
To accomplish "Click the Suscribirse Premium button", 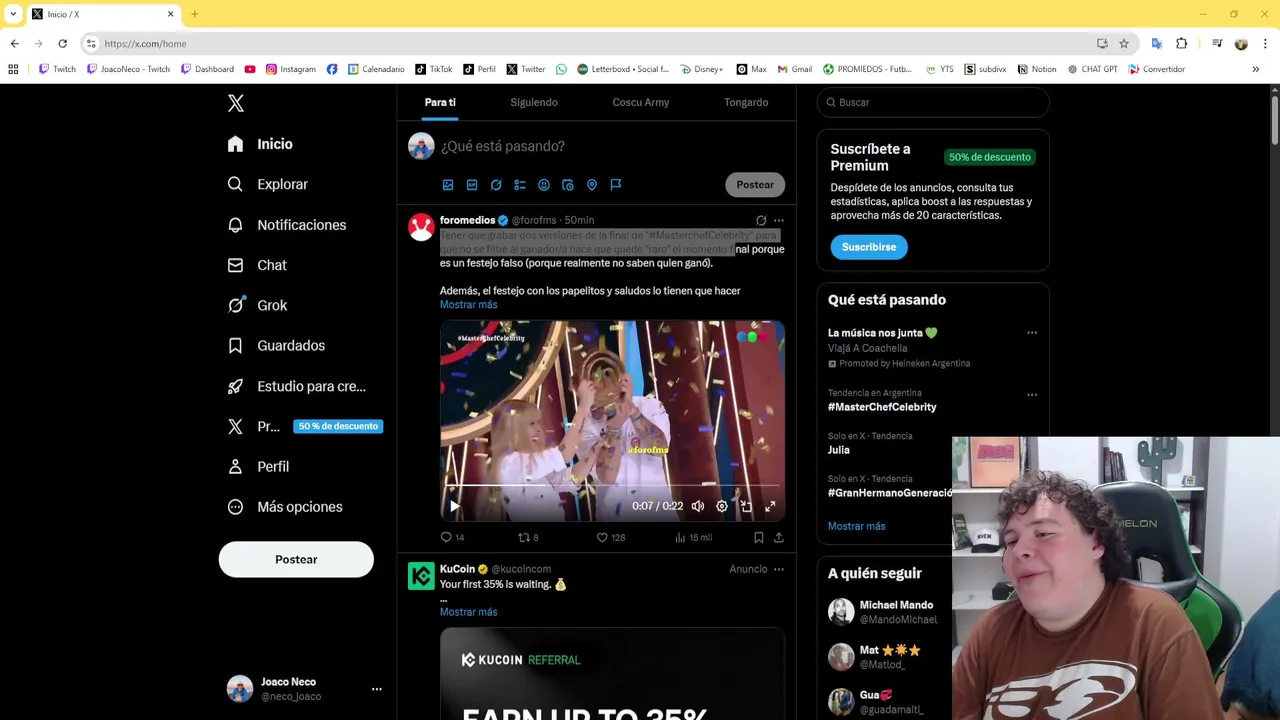I will pos(868,247).
